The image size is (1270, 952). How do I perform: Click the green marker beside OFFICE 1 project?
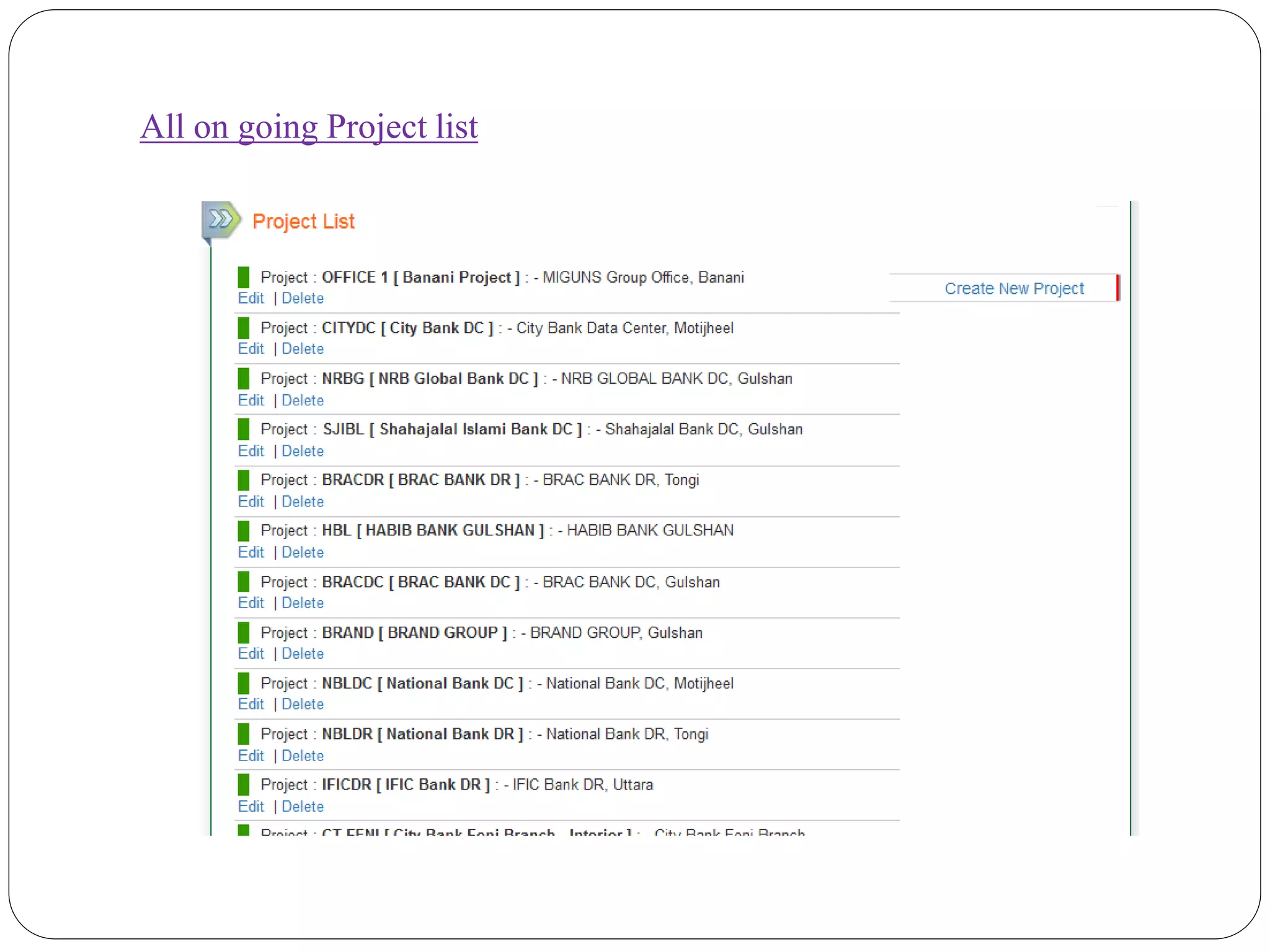(244, 277)
